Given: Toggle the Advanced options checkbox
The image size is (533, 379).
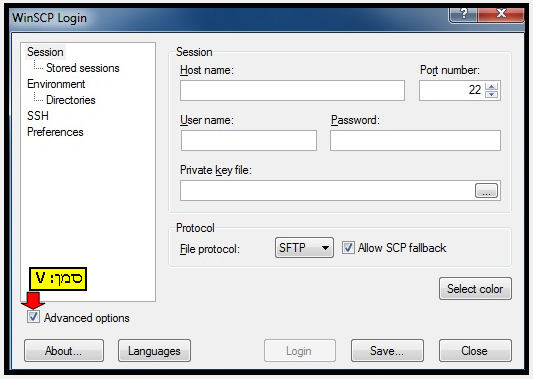Looking at the screenshot, I should pyautogui.click(x=33, y=317).
